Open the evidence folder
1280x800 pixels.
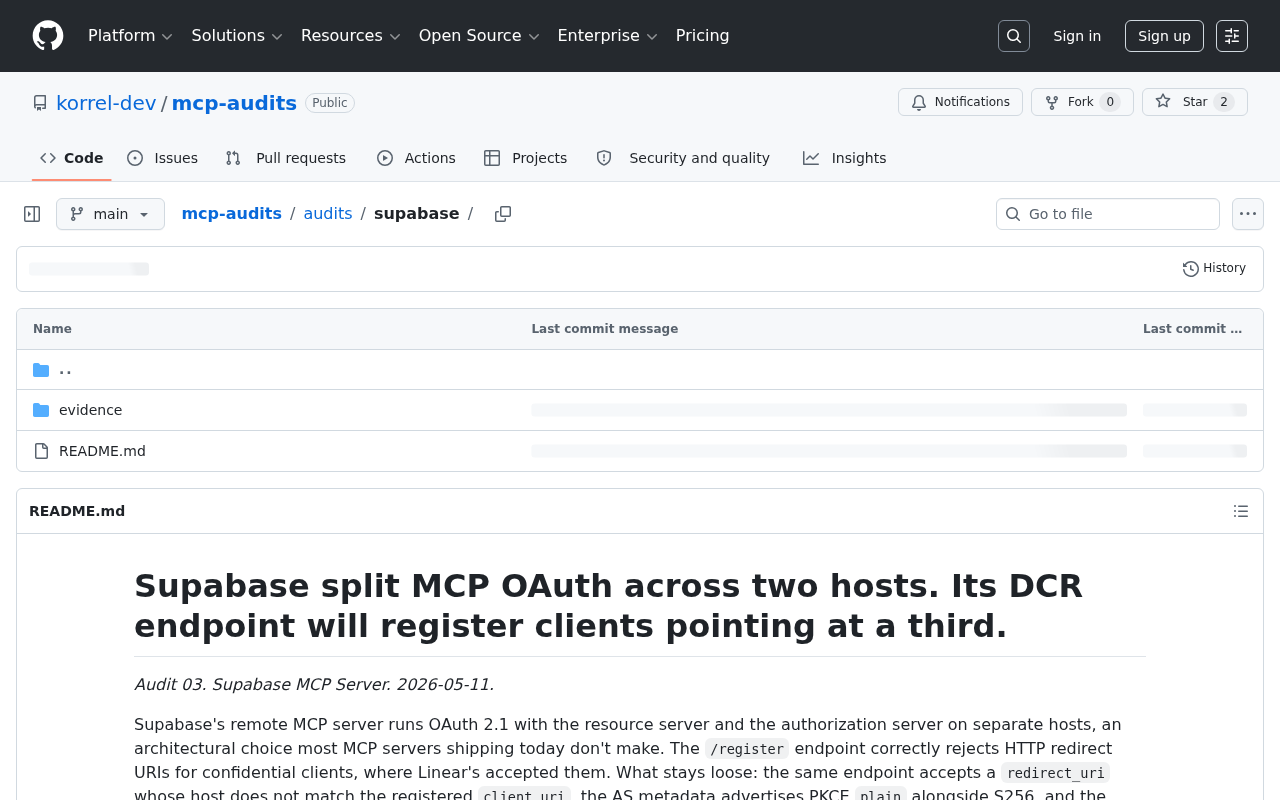pos(90,410)
